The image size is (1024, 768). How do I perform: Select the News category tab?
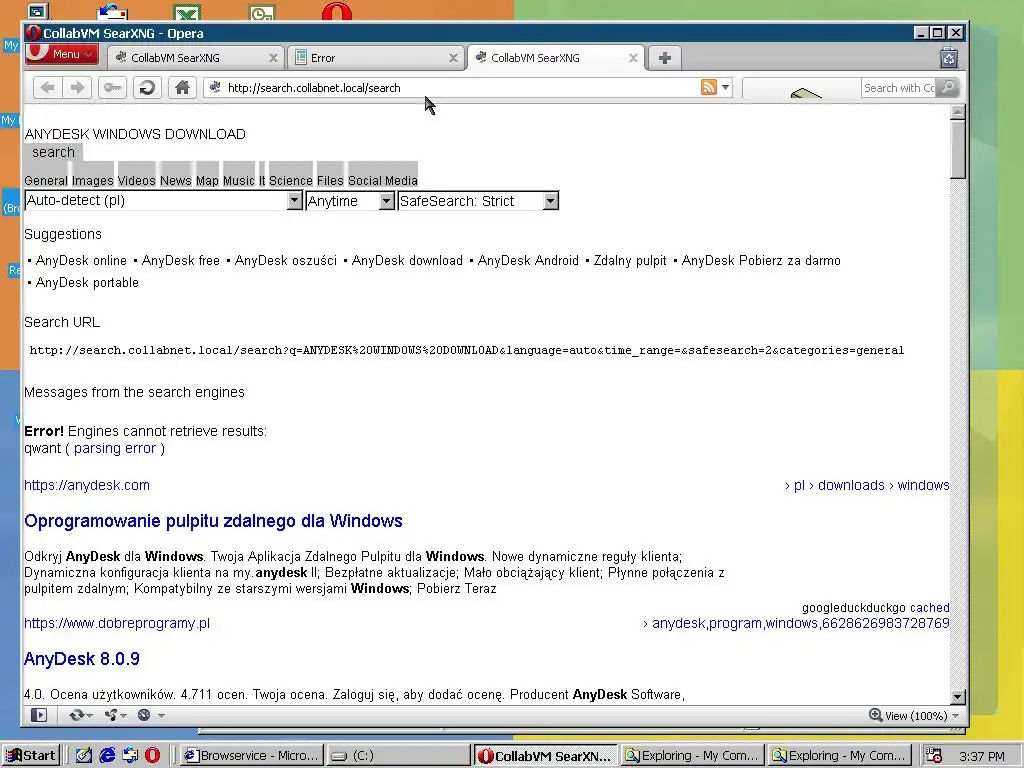(176, 180)
